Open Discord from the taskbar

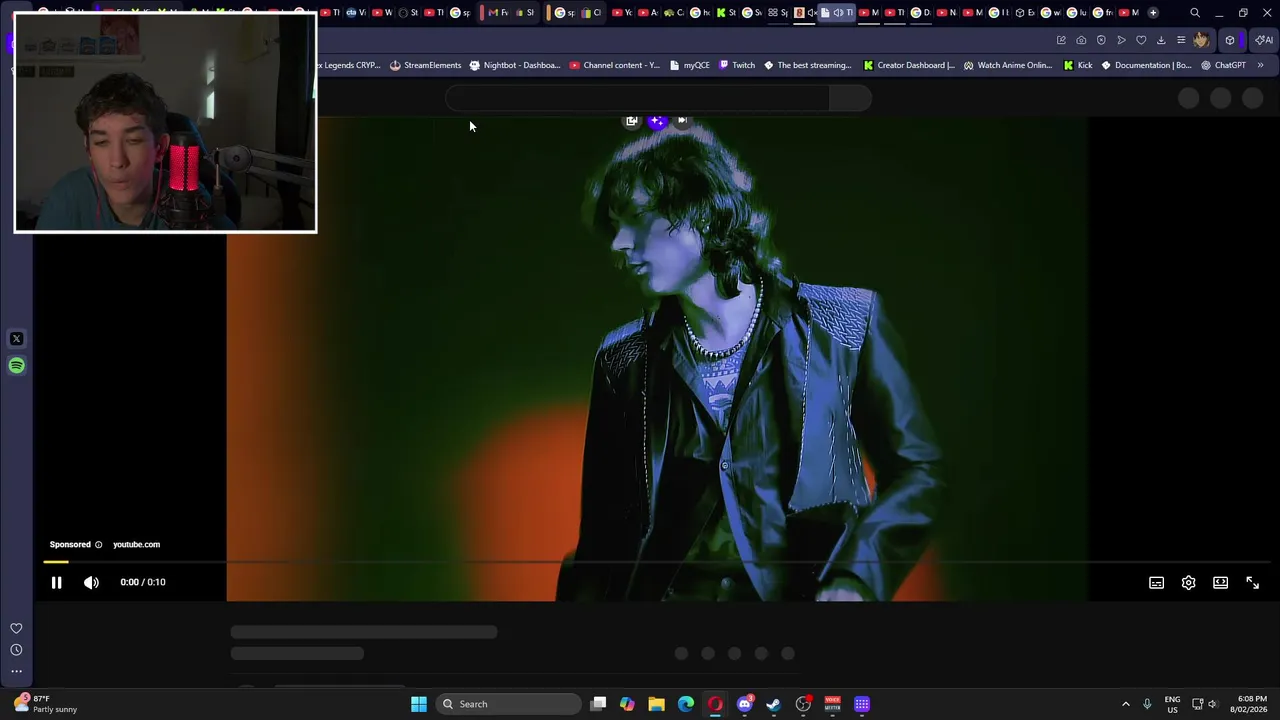coord(744,704)
